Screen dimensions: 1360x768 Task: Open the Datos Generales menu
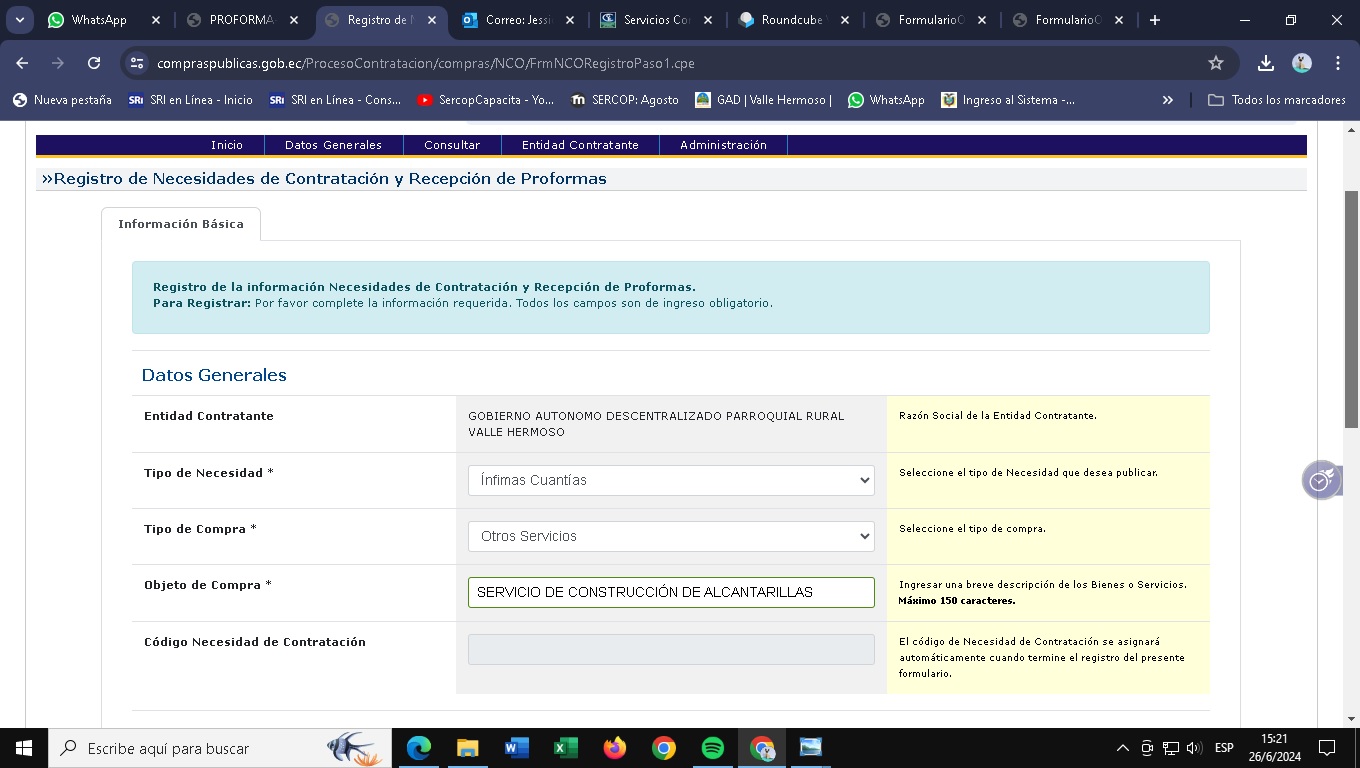coord(333,145)
